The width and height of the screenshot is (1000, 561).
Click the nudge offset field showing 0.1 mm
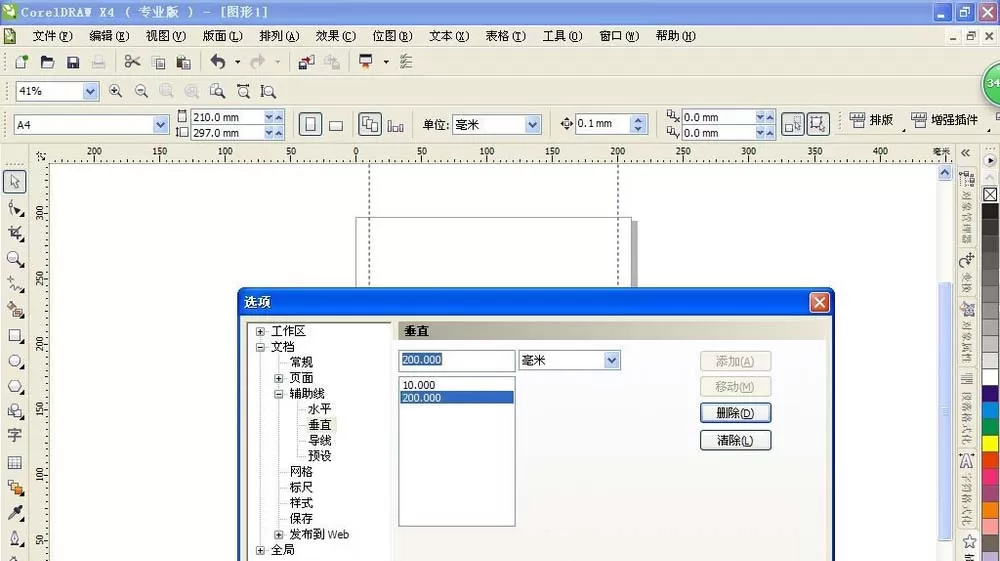(603, 124)
